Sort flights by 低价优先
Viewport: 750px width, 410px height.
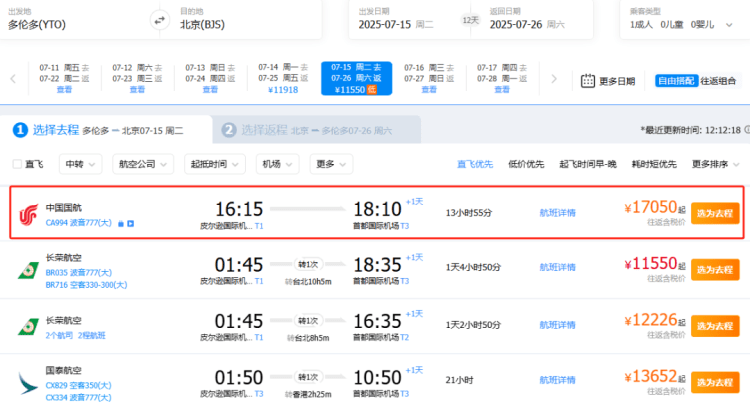[x=526, y=164]
